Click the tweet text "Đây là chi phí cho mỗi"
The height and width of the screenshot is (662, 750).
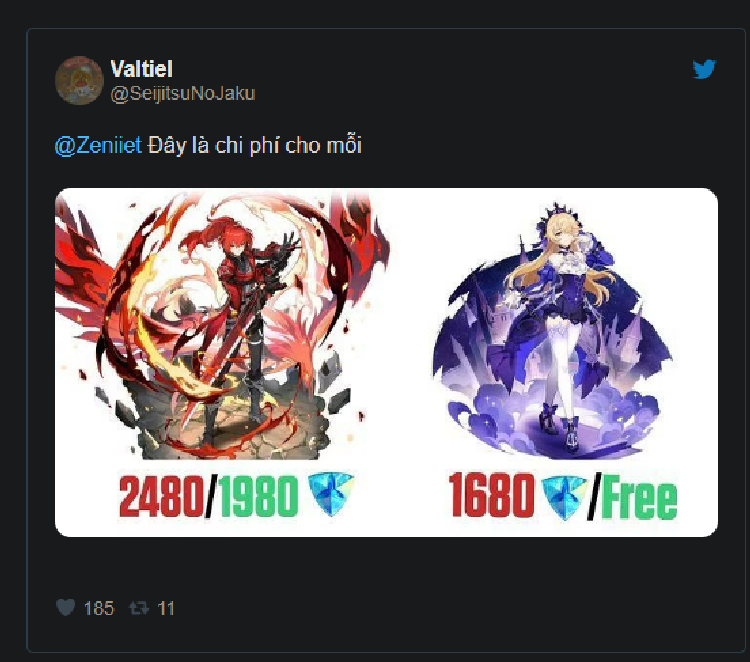255,145
